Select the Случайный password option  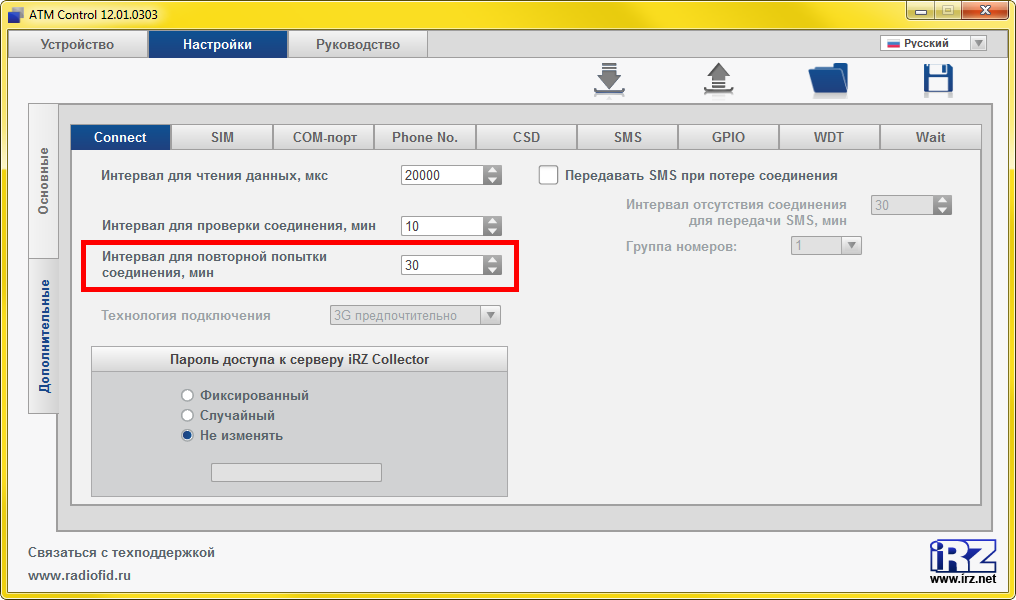coord(187,415)
